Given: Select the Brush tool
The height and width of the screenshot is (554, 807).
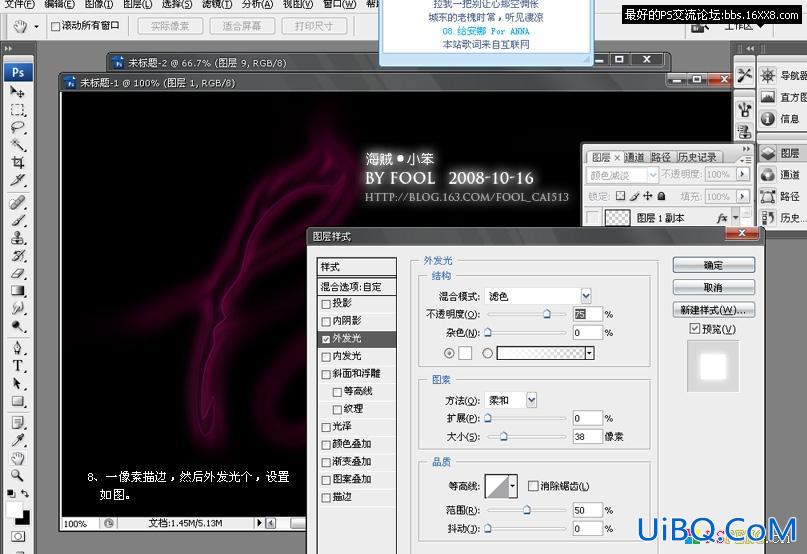Looking at the screenshot, I should [x=17, y=220].
